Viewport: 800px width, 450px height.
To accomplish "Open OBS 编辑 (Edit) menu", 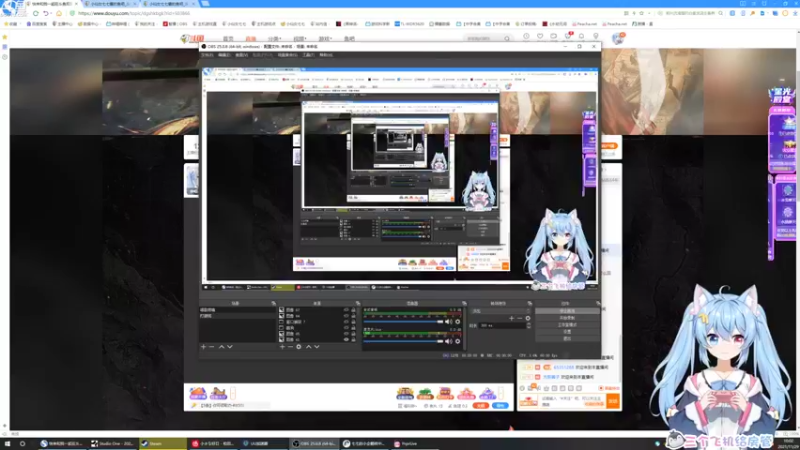I will click(x=224, y=55).
